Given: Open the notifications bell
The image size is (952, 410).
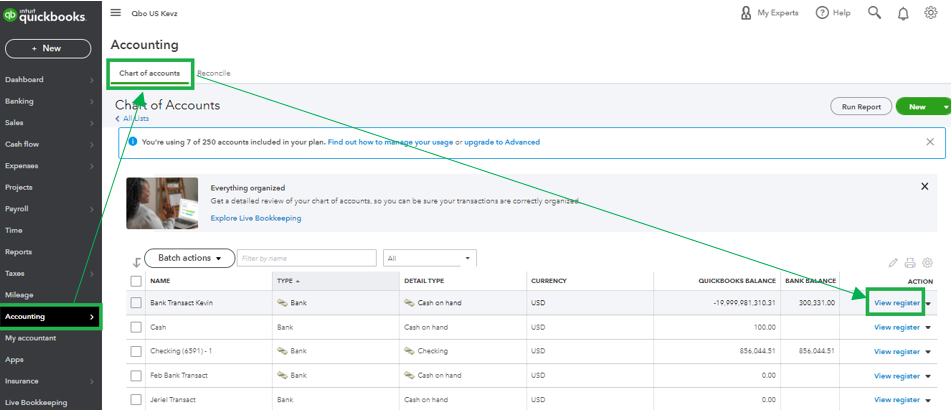Looking at the screenshot, I should (903, 13).
